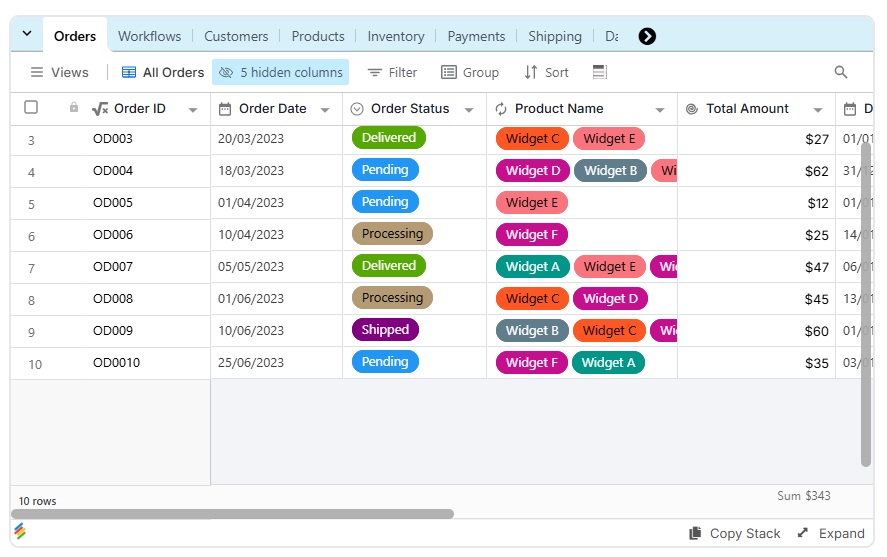
Task: Click the $62 total amount cell
Action: pyautogui.click(x=817, y=171)
